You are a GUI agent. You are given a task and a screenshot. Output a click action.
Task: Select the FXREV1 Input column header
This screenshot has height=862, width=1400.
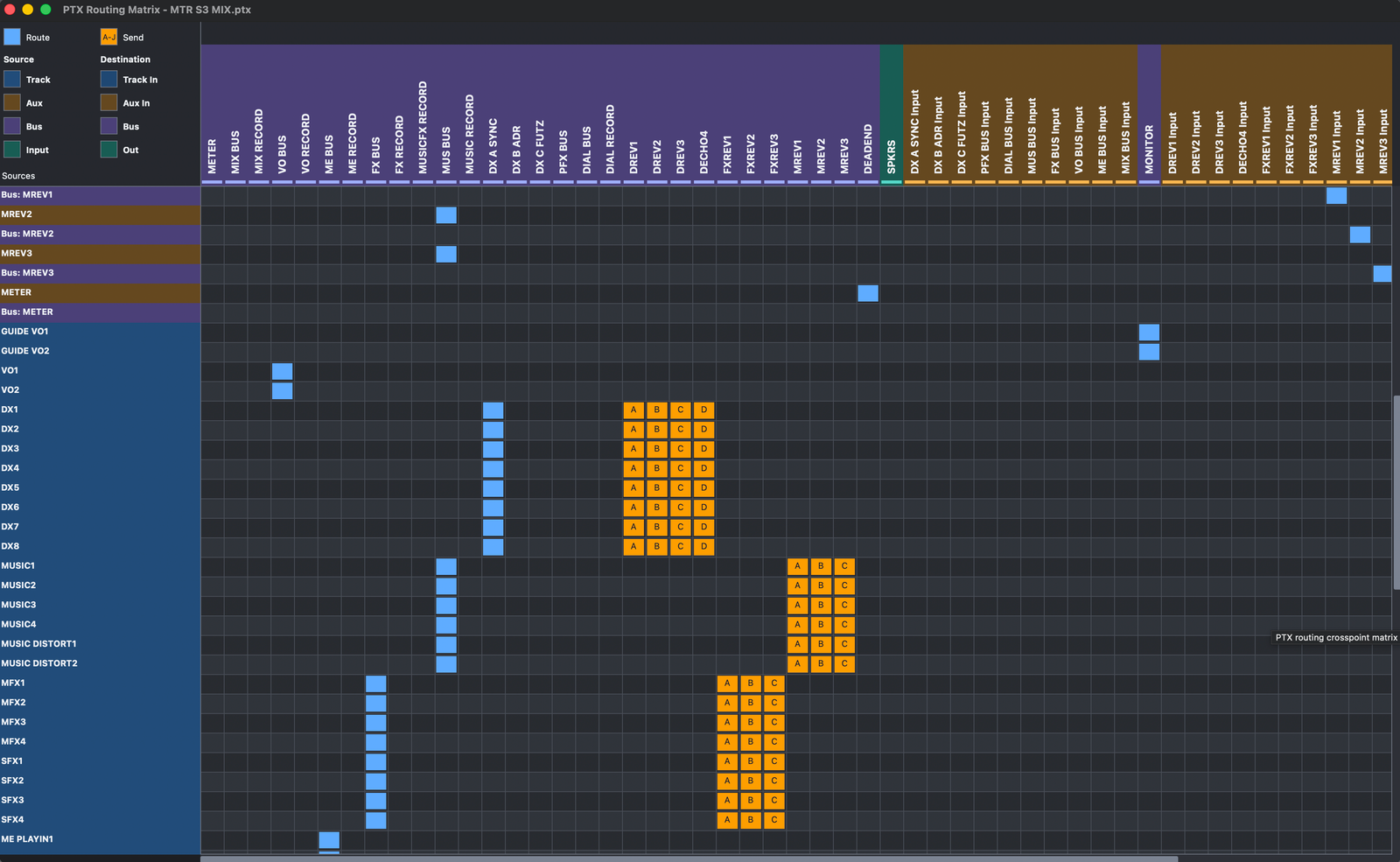tap(1266, 114)
